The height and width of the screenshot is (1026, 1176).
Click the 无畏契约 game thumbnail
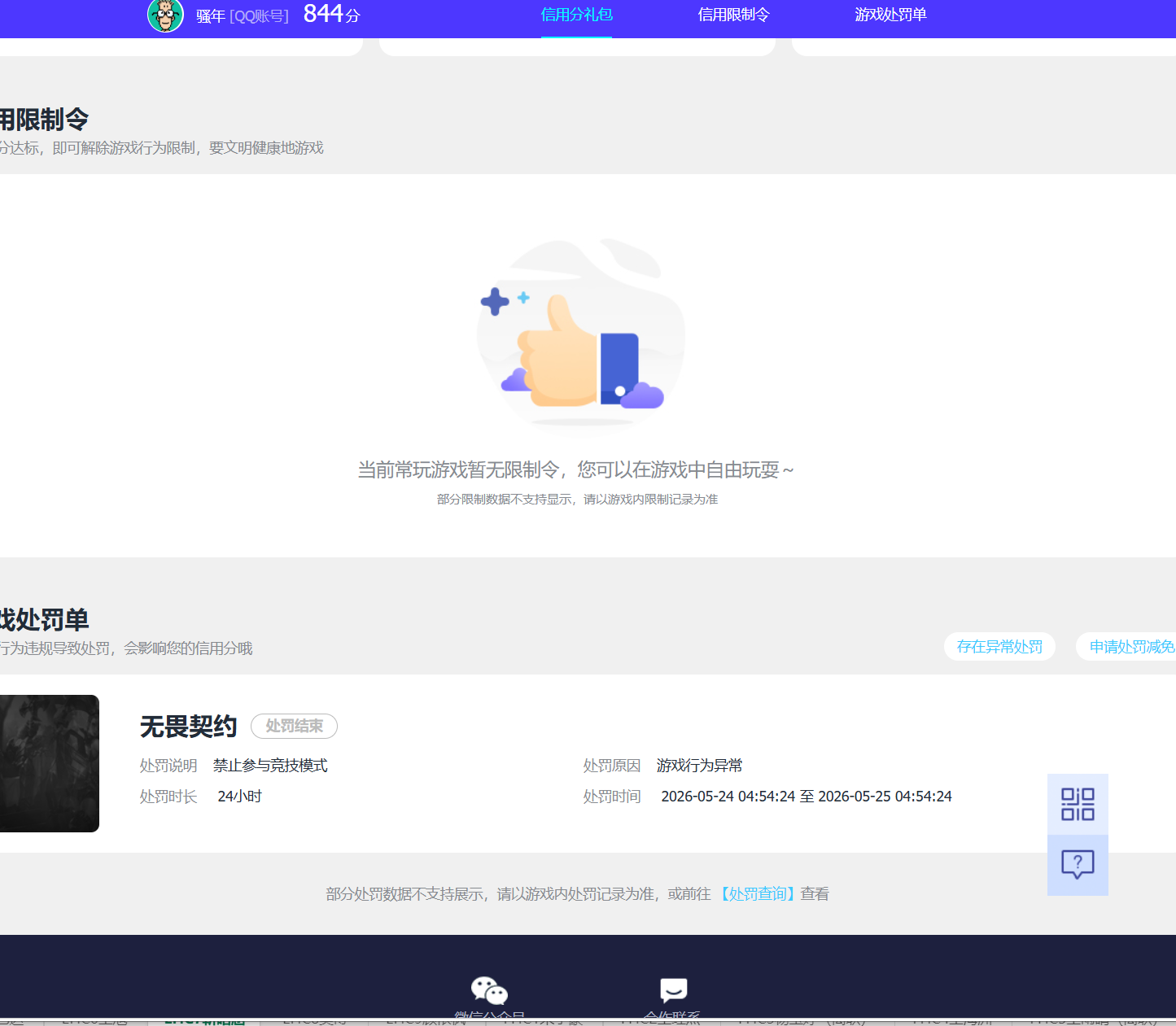pos(50,763)
